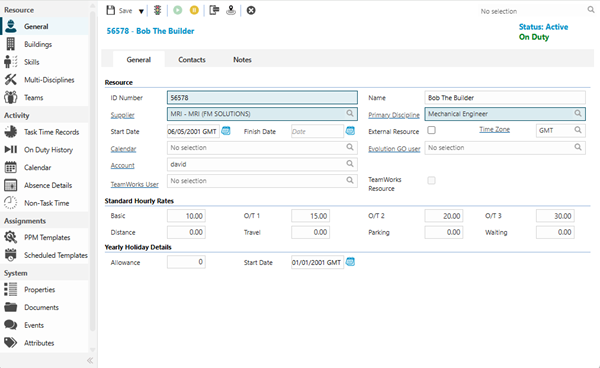Click the Supplier link label

[122, 115]
